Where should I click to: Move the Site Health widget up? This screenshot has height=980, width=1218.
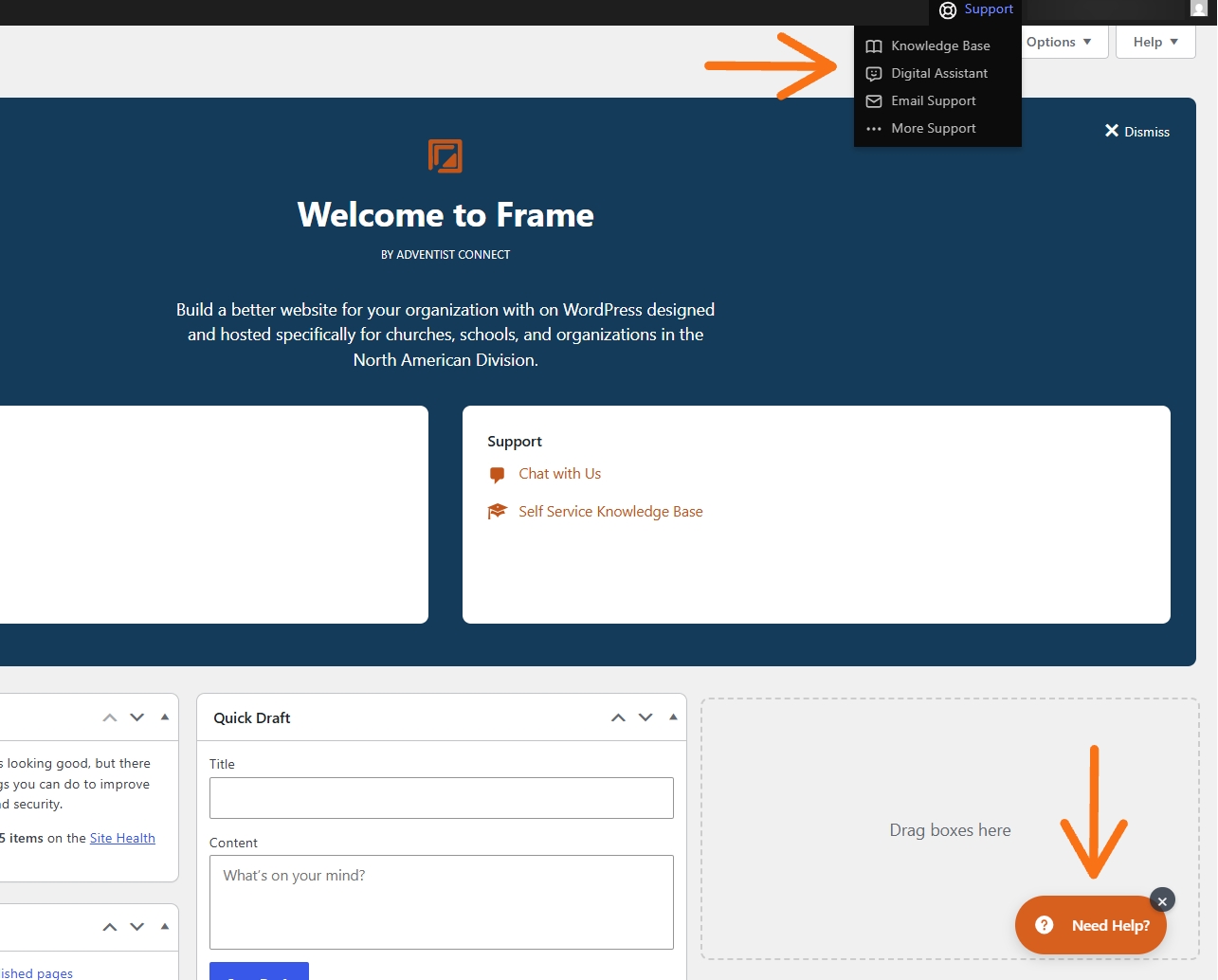point(110,717)
